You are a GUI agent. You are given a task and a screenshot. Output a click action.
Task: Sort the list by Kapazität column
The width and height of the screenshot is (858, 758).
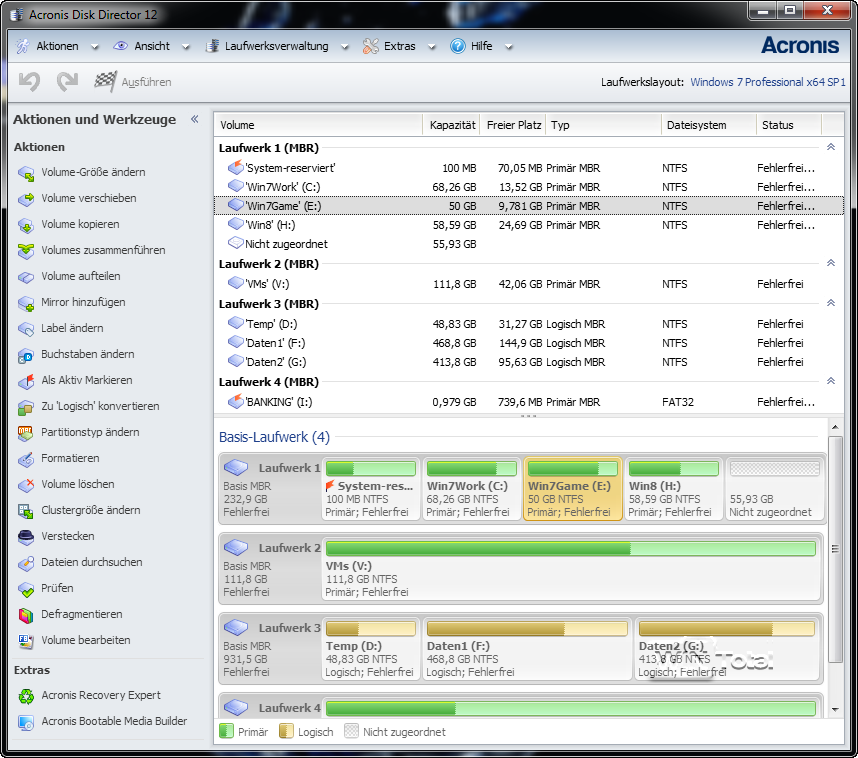tap(452, 125)
